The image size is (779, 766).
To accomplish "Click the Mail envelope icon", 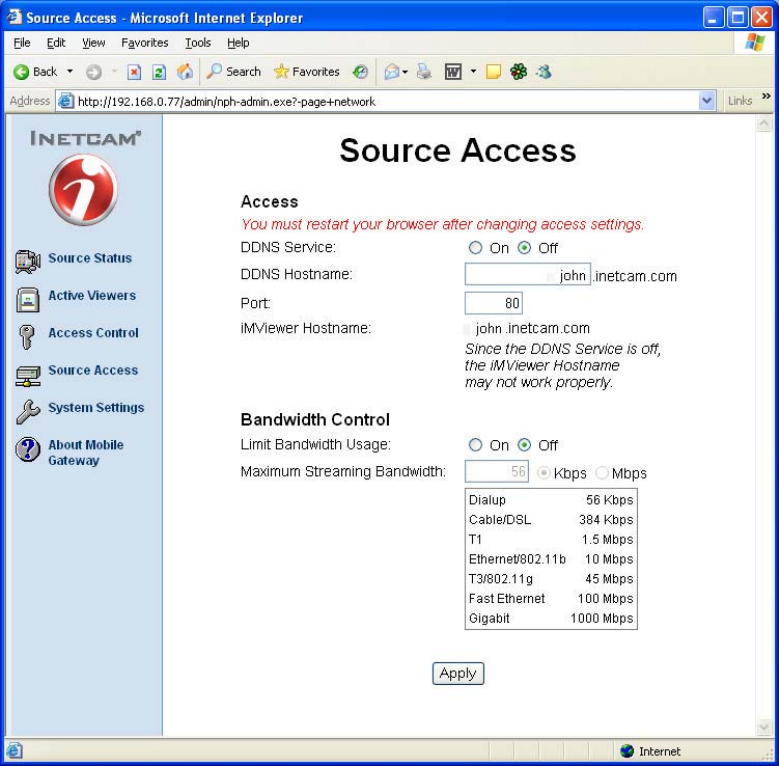I will point(392,73).
